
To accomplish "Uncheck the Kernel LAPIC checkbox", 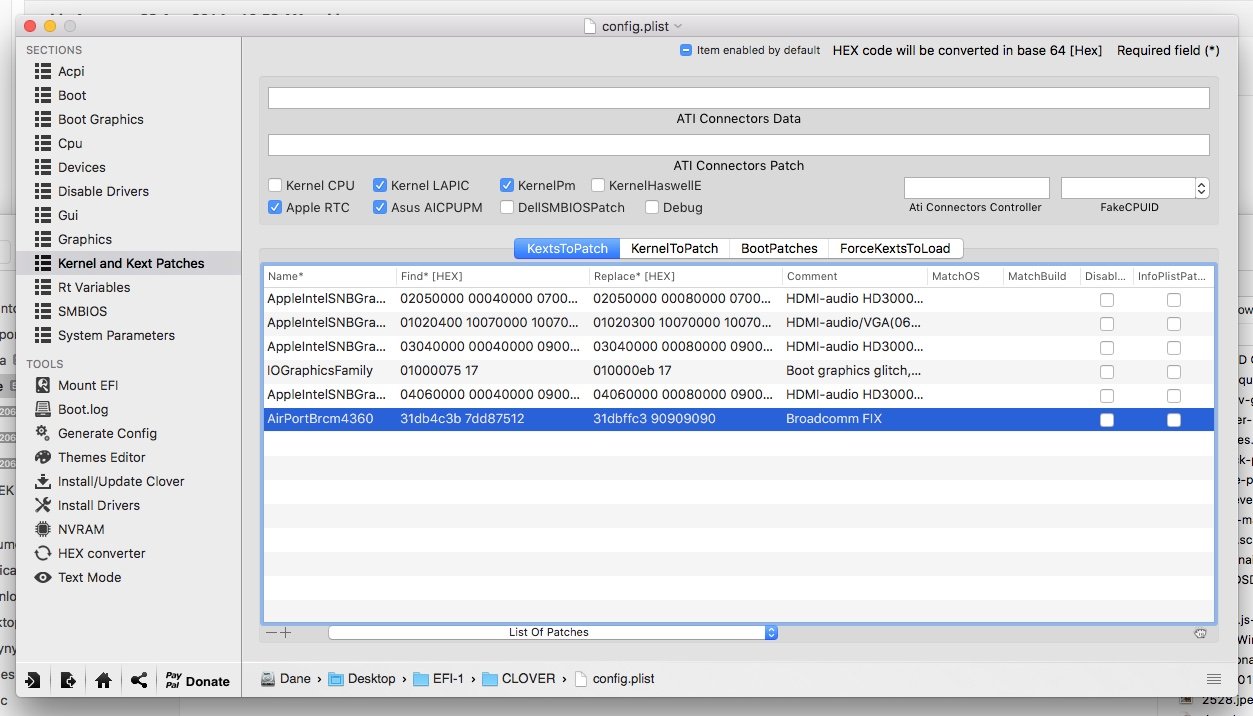I will tap(380, 185).
